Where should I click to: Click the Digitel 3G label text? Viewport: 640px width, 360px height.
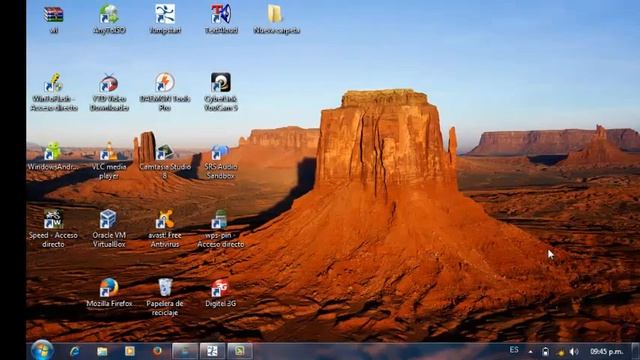click(x=220, y=304)
